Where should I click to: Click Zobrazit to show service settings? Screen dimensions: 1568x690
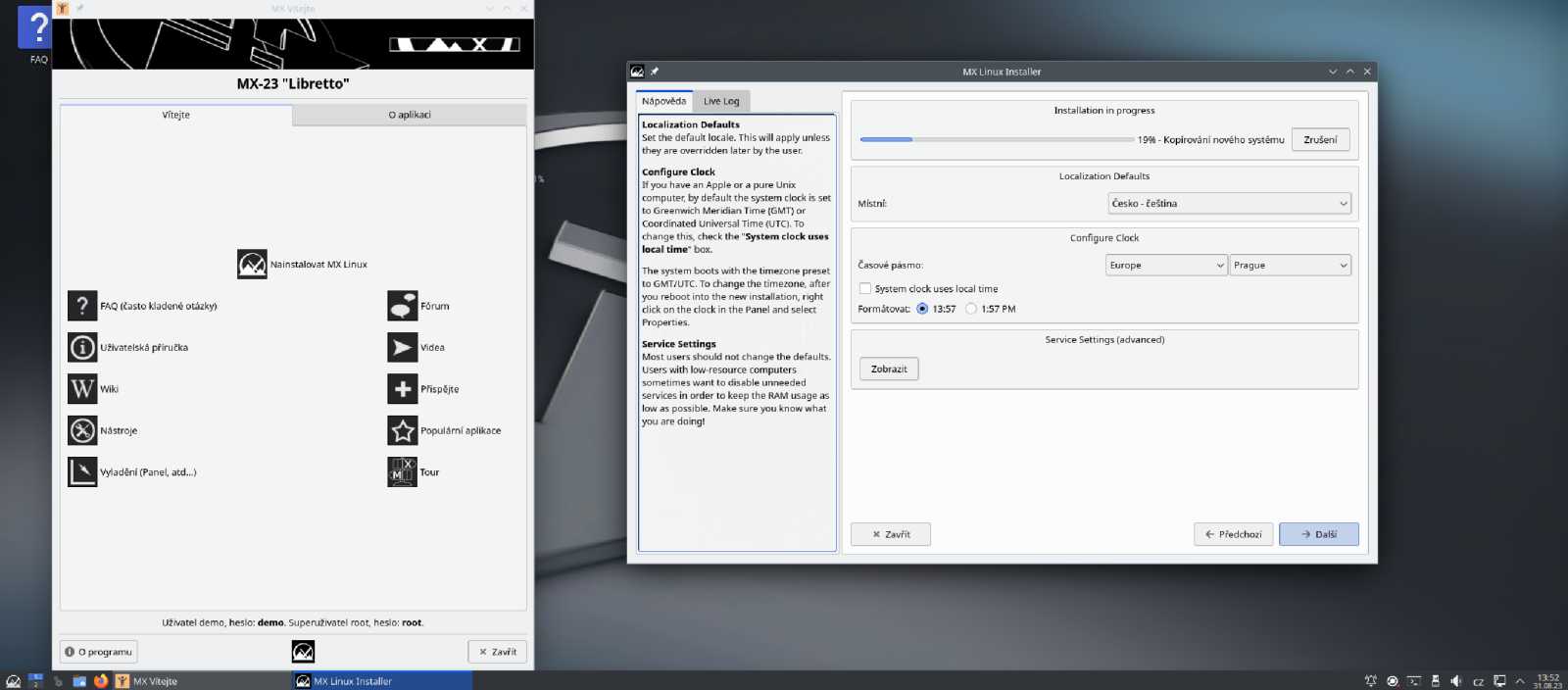[889, 370]
